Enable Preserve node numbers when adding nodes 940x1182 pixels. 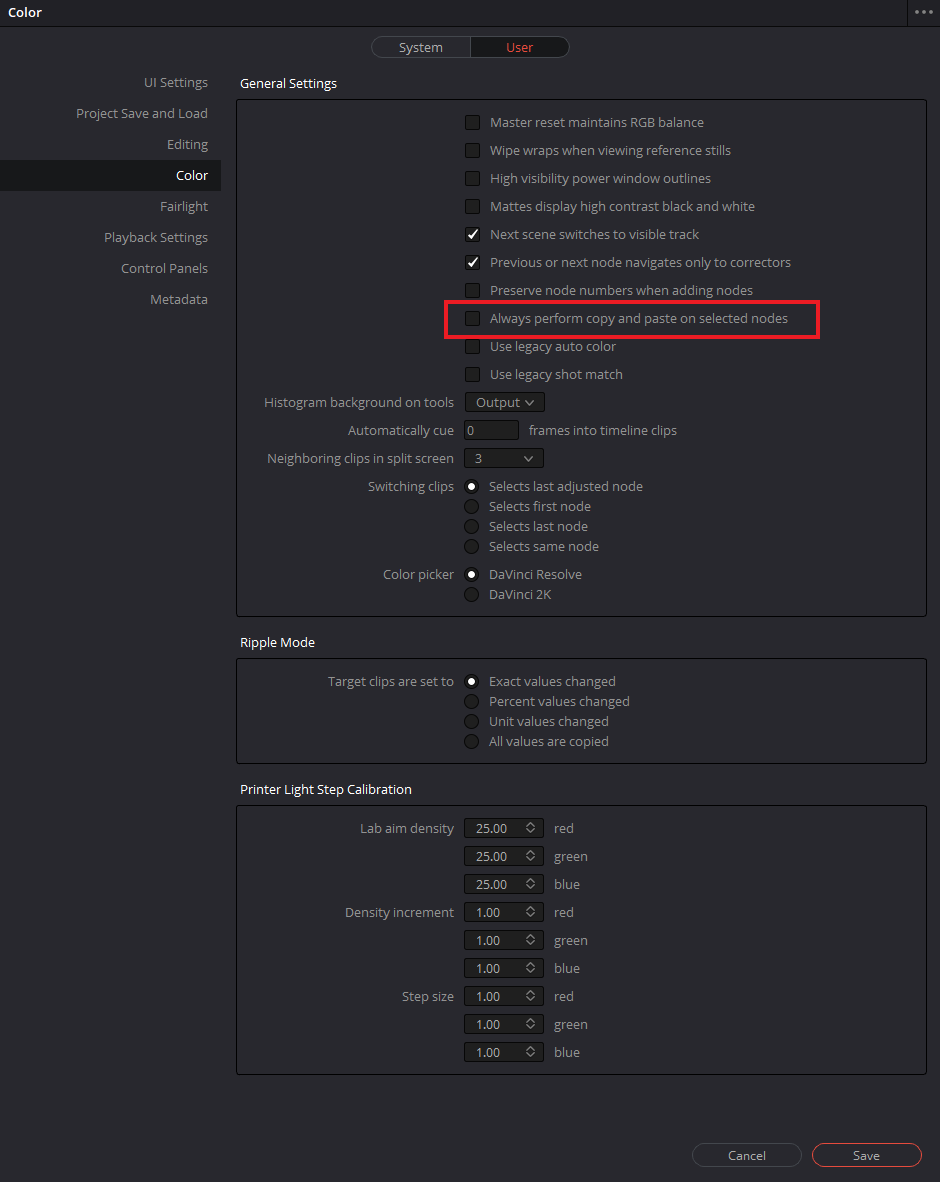(473, 290)
